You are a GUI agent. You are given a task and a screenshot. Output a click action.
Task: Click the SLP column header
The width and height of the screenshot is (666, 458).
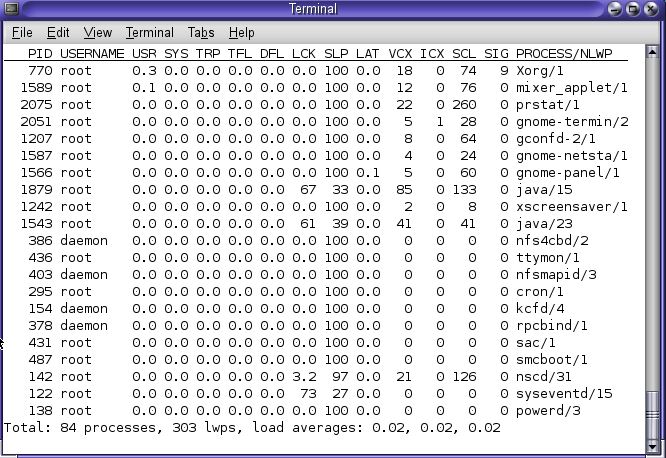pyautogui.click(x=336, y=54)
